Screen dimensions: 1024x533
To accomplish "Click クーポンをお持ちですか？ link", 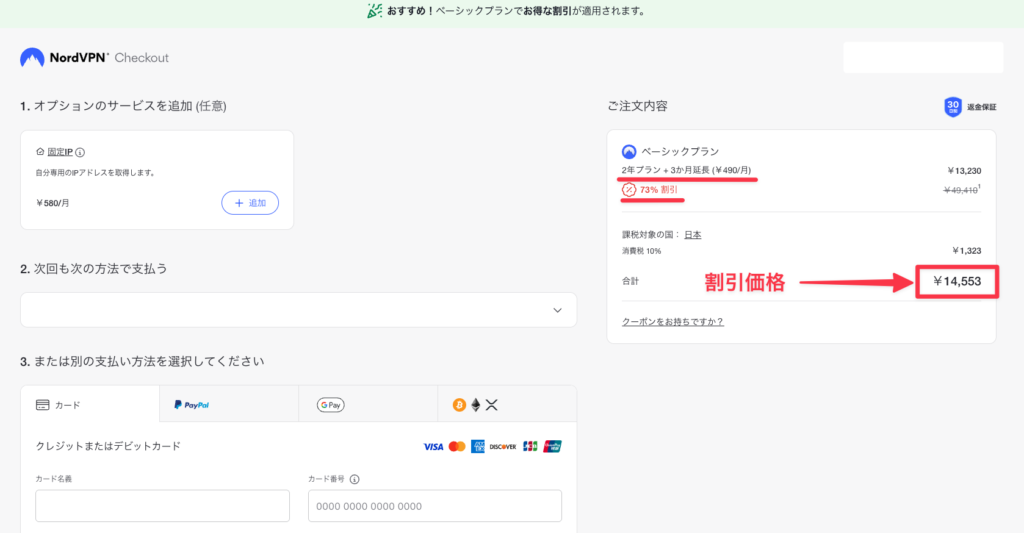I will click(x=673, y=321).
